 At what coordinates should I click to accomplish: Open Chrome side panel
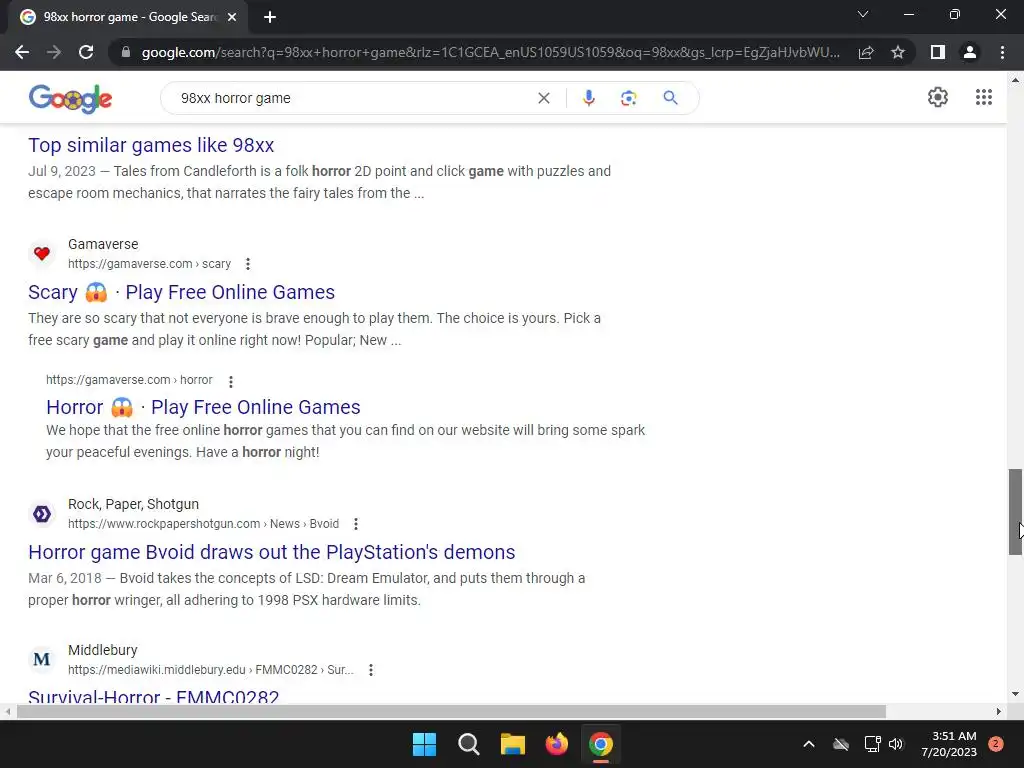click(x=938, y=52)
